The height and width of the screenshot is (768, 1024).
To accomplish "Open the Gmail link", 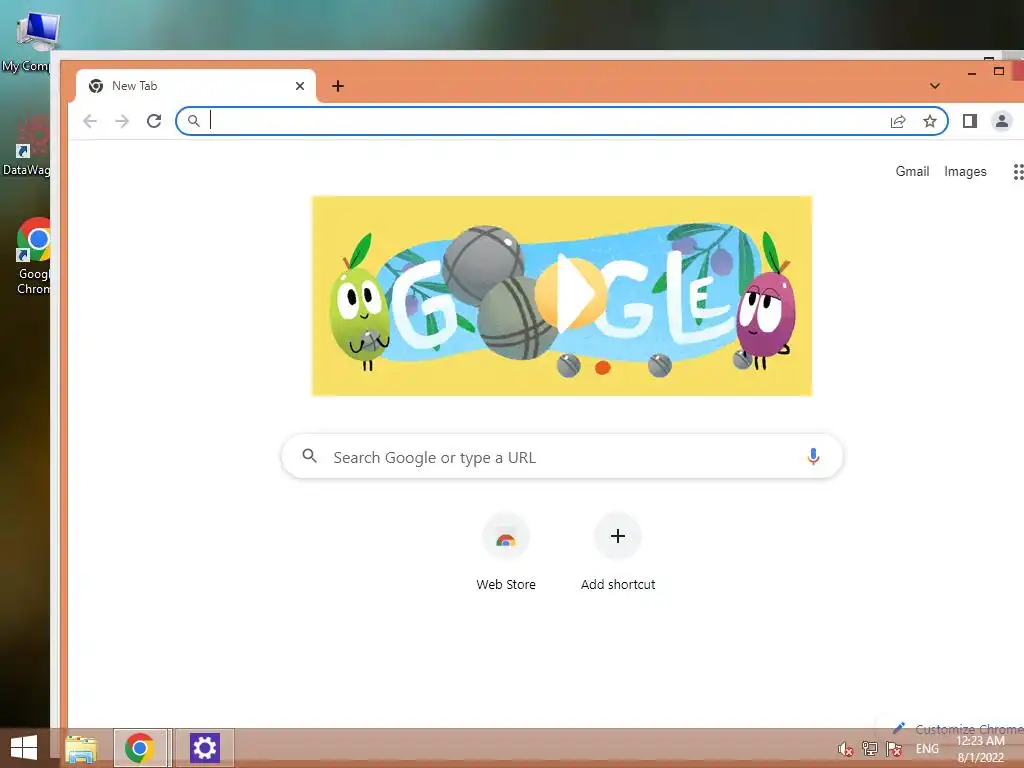I will point(912,171).
